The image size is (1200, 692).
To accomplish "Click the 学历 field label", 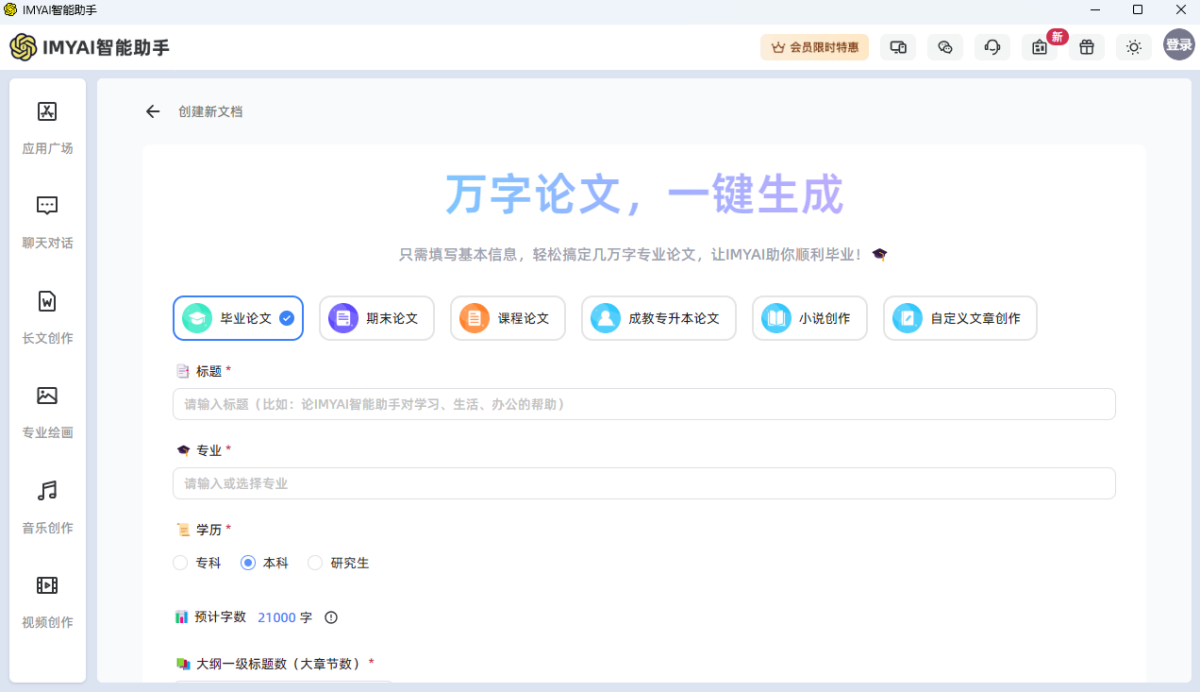I will click(208, 529).
